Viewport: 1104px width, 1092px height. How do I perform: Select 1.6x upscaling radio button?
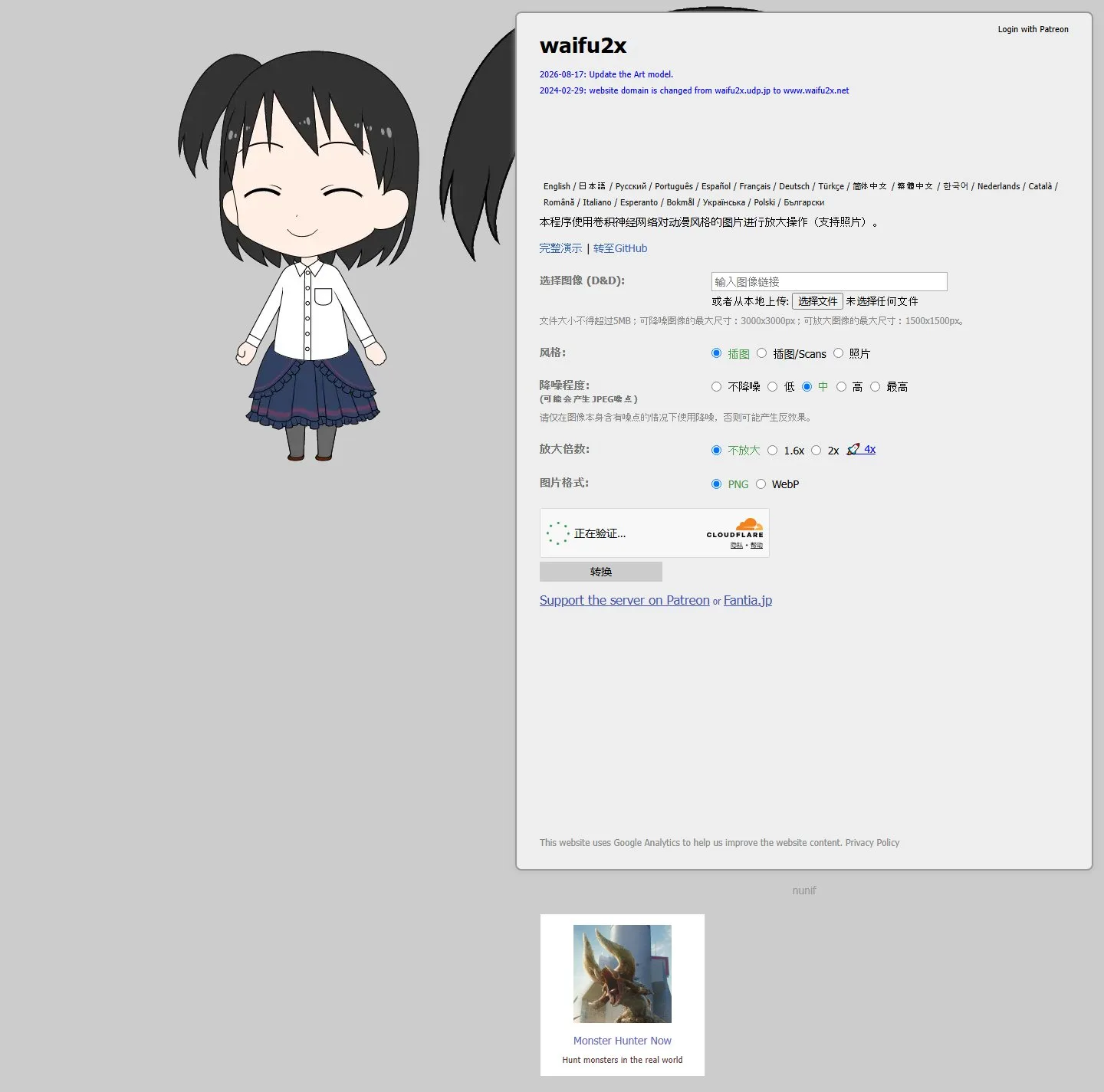pyautogui.click(x=772, y=451)
